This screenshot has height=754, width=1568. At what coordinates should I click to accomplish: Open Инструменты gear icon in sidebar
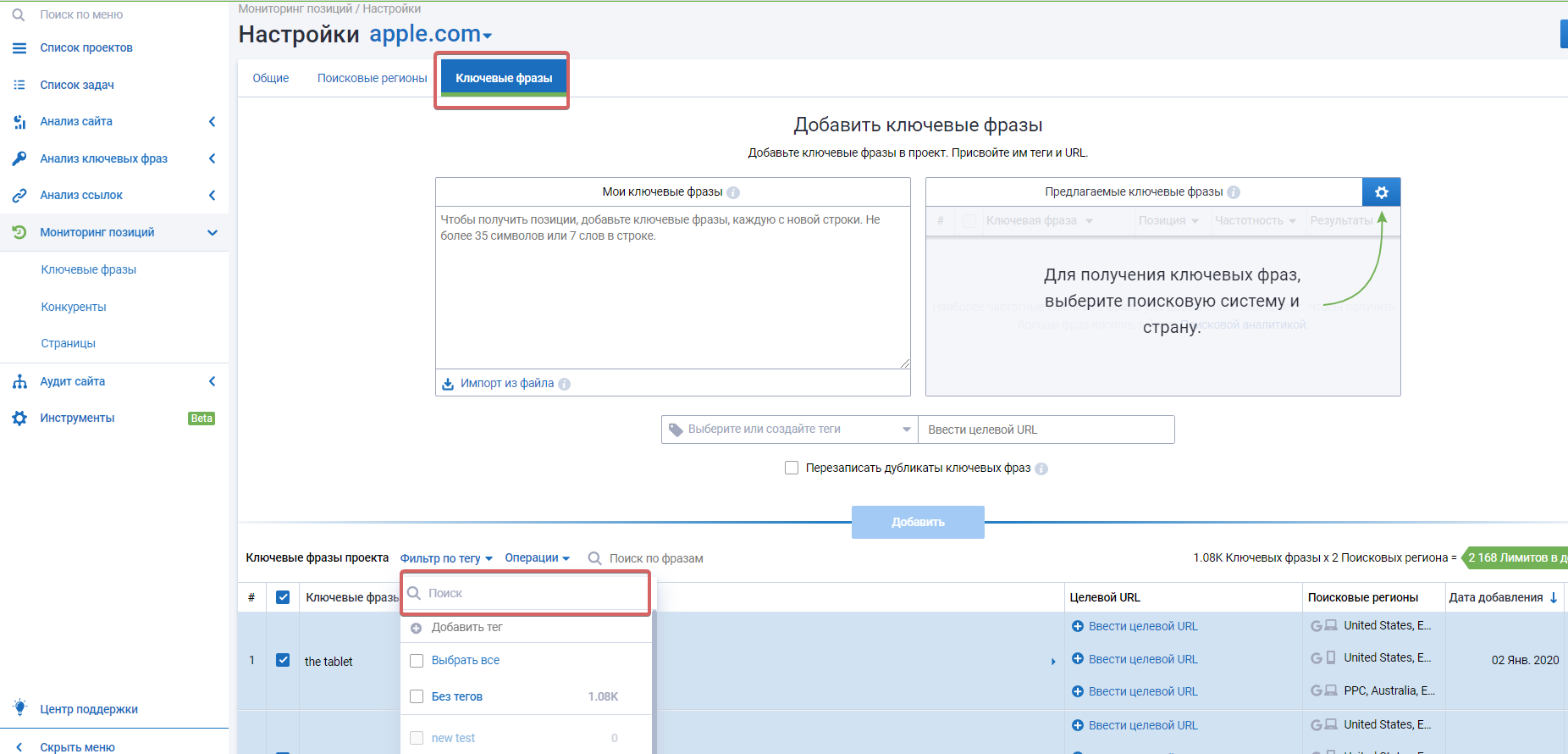(19, 418)
